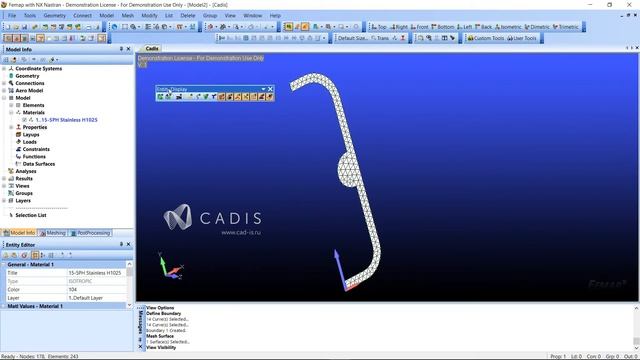Click the last orange icon in Entity Display toolbar
640x360 pixels.
(x=269, y=97)
